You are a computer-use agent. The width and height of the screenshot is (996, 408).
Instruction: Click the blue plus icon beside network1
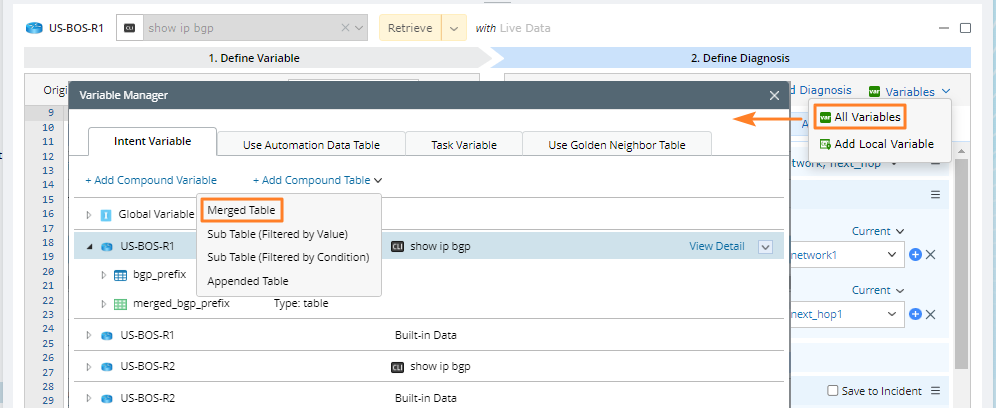[915, 255]
